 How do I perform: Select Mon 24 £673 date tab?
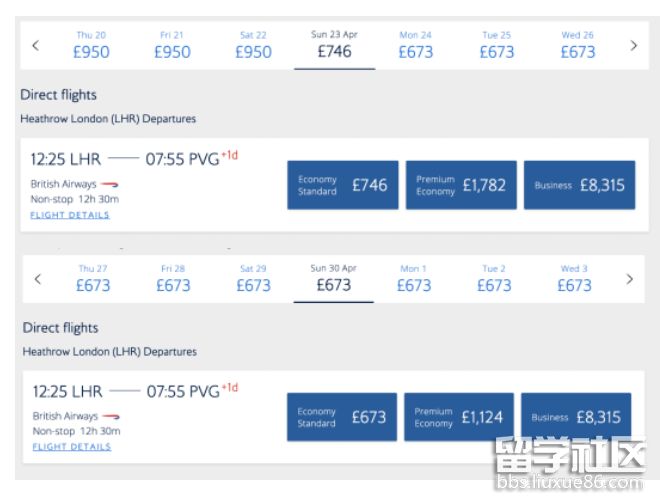tap(415, 45)
